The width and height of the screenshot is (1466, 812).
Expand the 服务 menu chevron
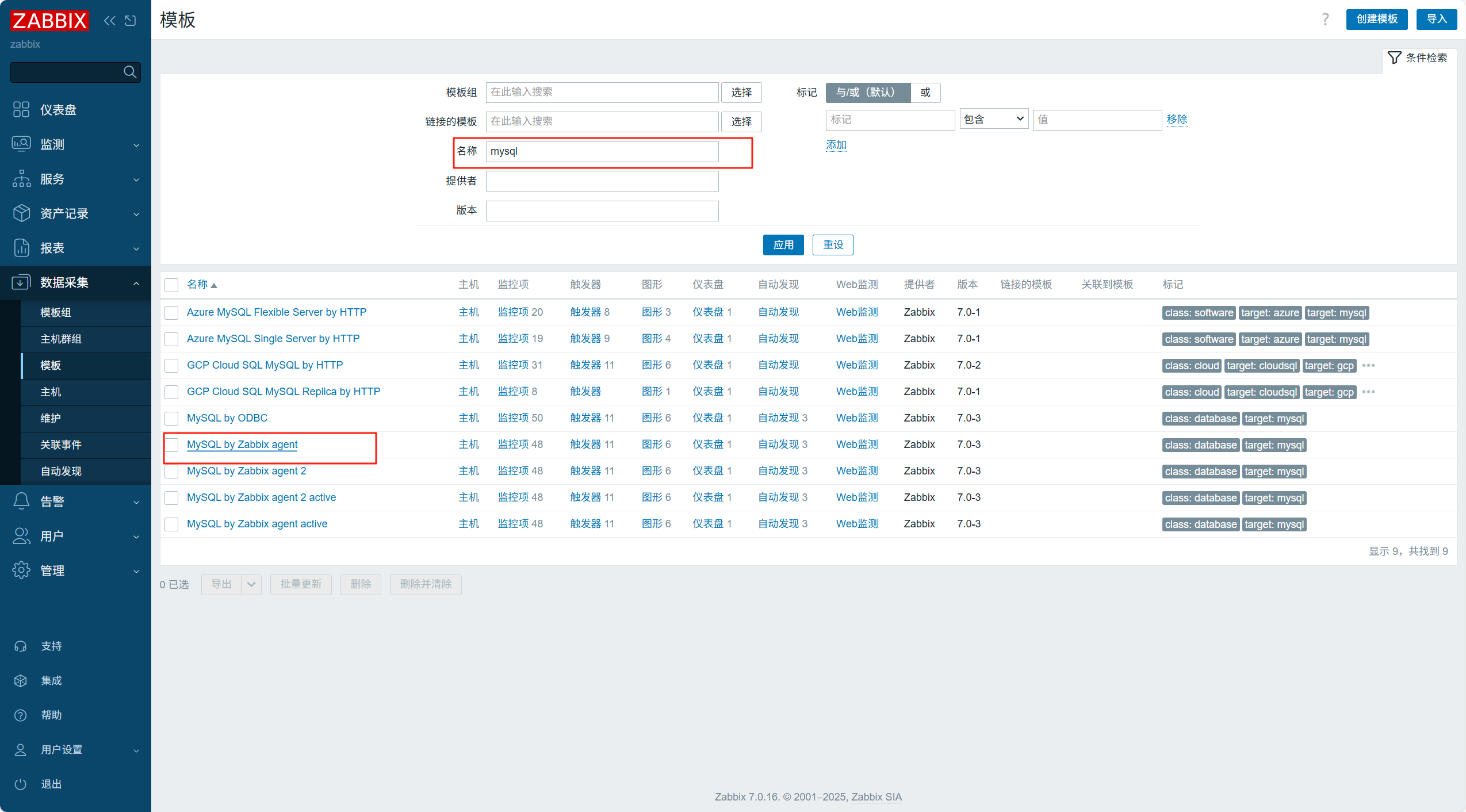click(x=136, y=179)
